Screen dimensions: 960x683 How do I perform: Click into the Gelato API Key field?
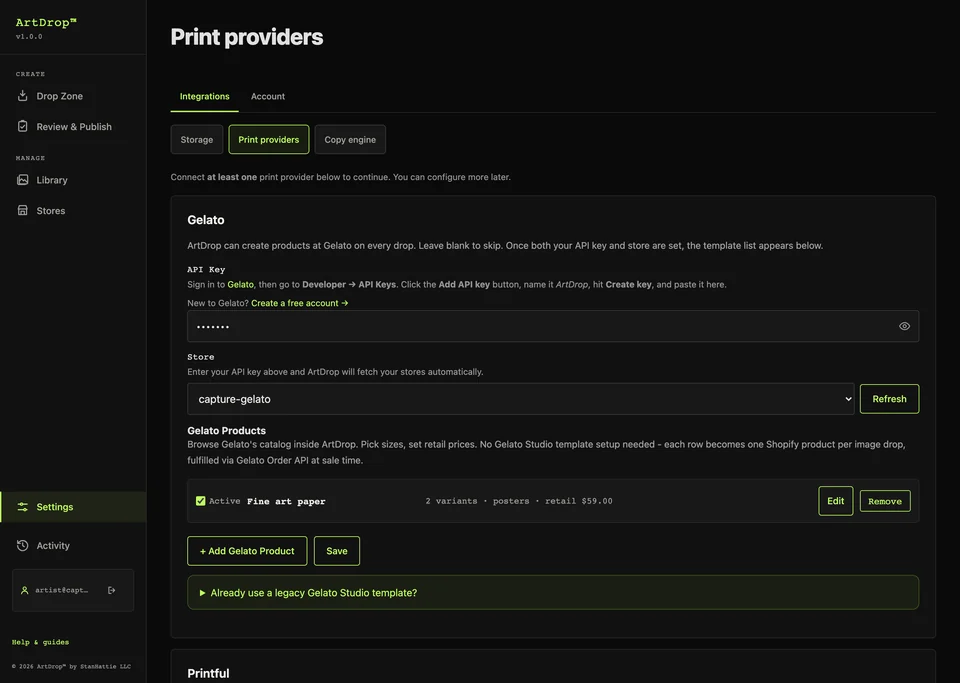(x=553, y=326)
